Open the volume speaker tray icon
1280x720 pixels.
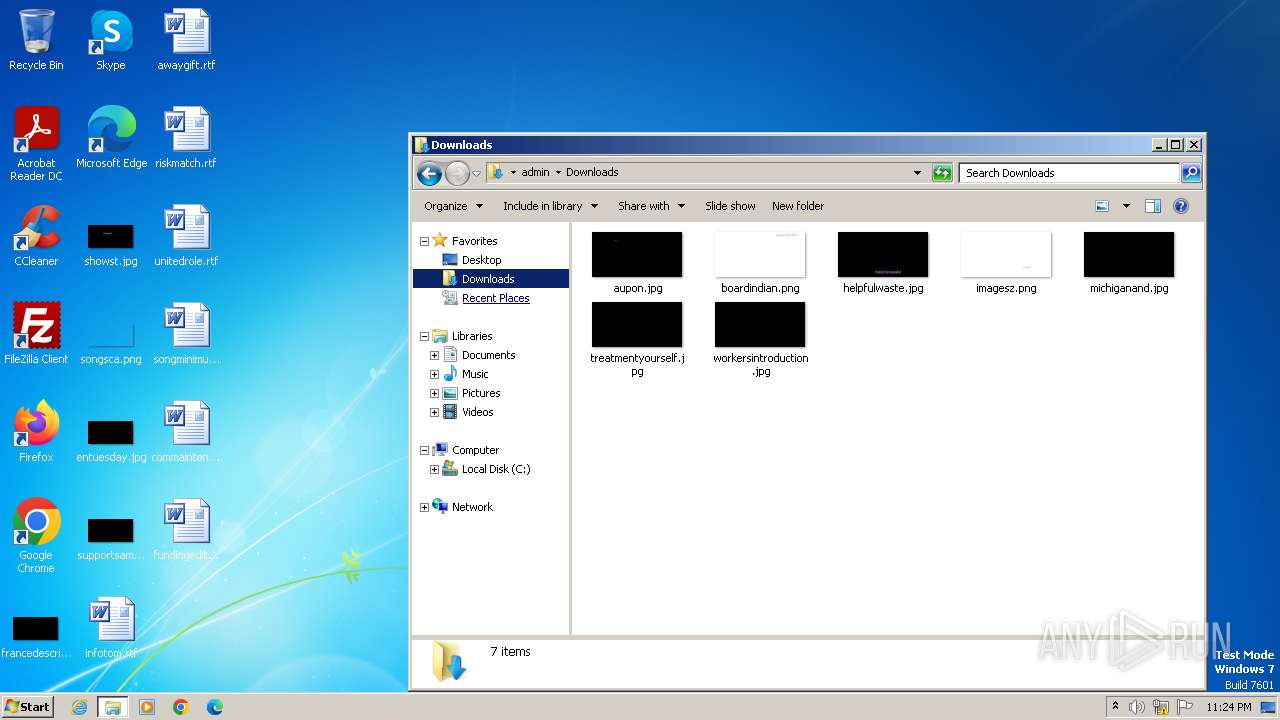[1137, 707]
